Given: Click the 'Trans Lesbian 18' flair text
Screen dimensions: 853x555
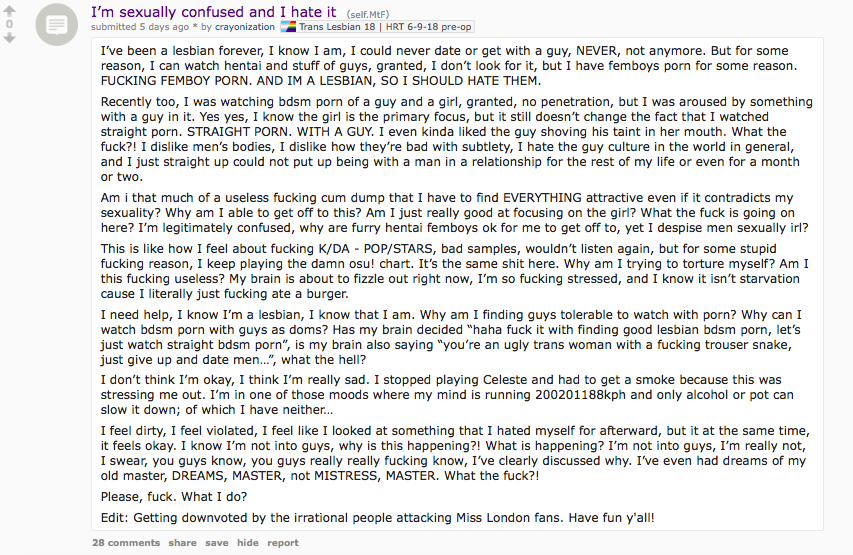Looking at the screenshot, I should pos(337,27).
